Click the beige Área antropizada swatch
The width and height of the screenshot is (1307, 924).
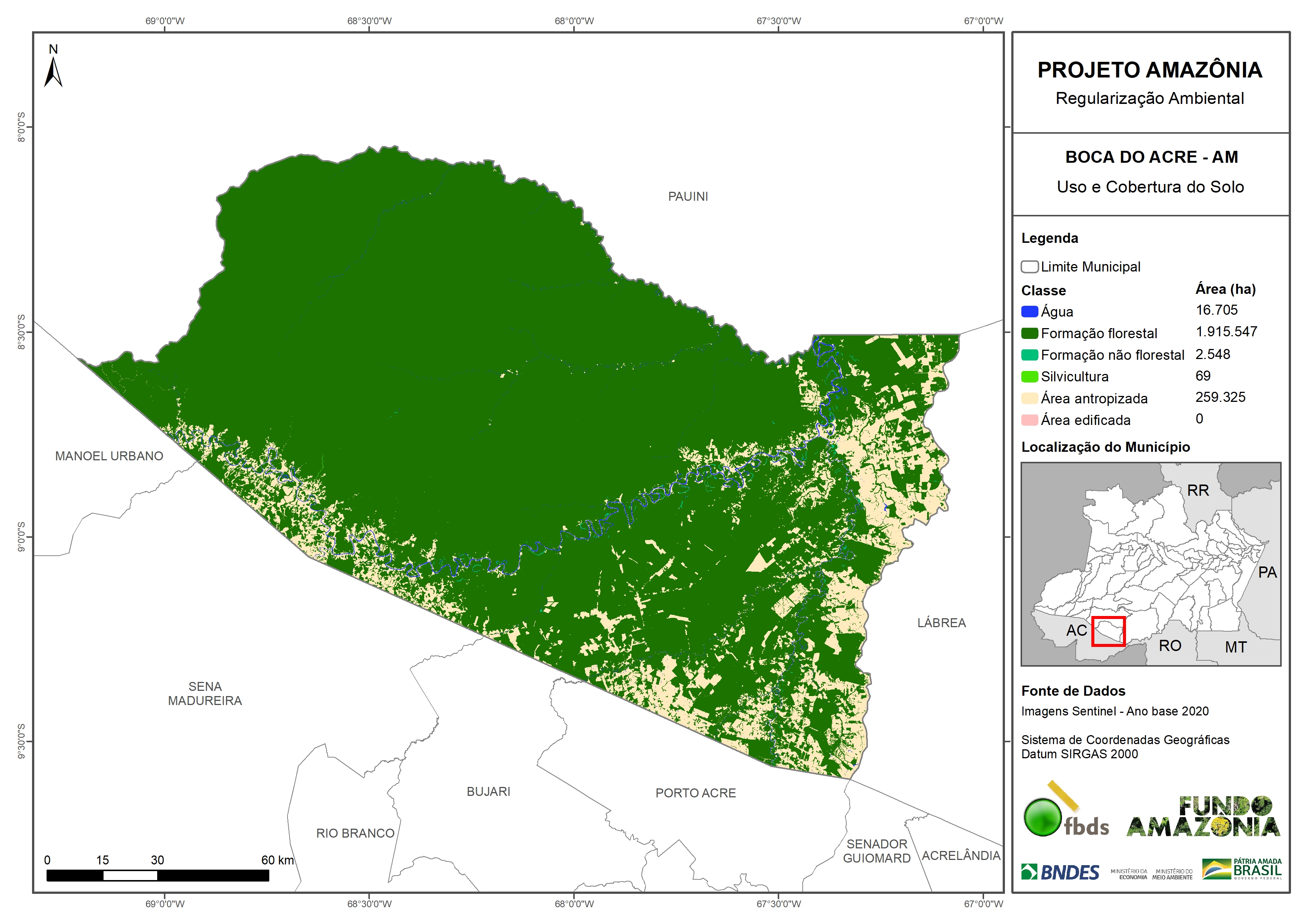pos(1029,398)
